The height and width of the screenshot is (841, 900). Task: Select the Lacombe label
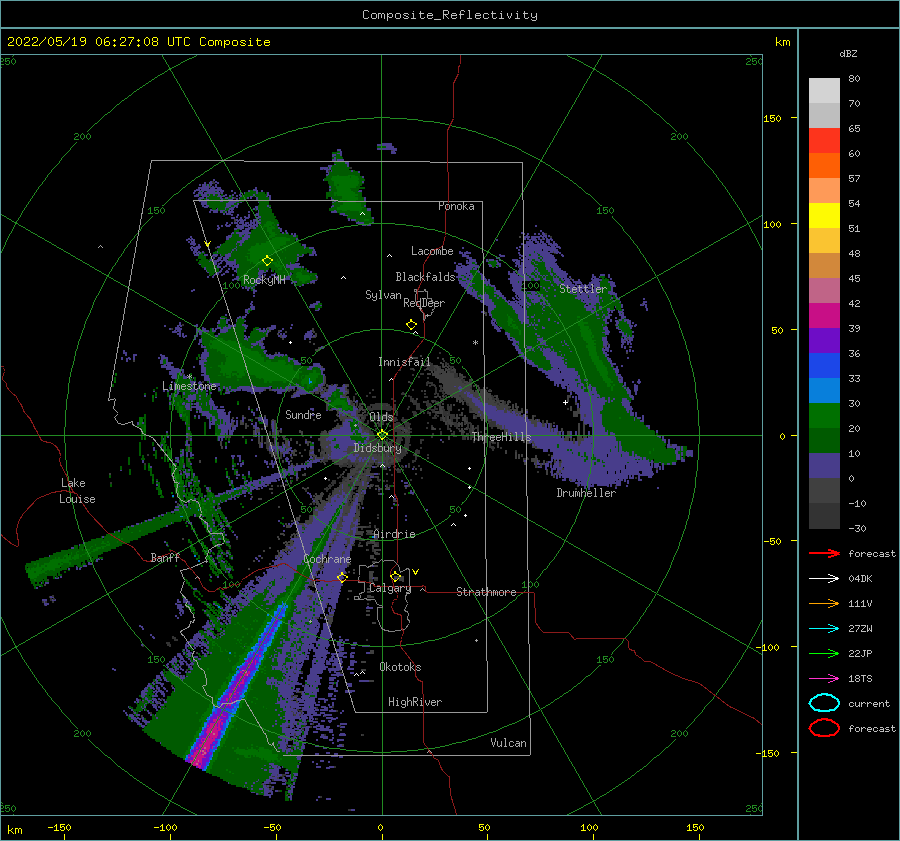(432, 251)
